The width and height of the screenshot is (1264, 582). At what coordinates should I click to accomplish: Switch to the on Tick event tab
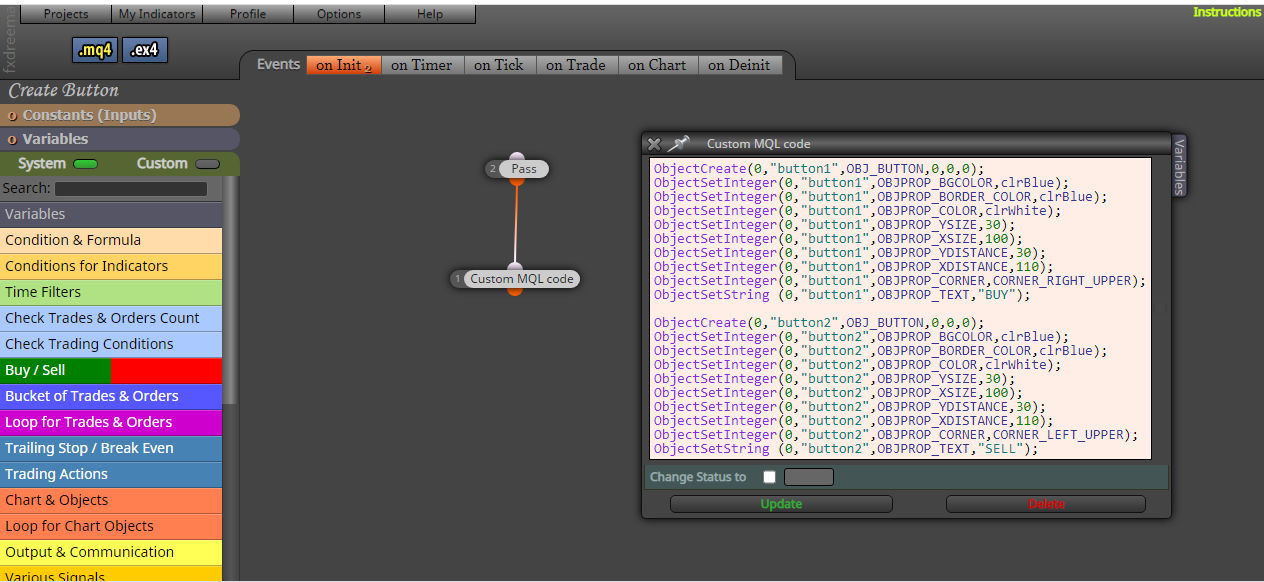[x=499, y=65]
